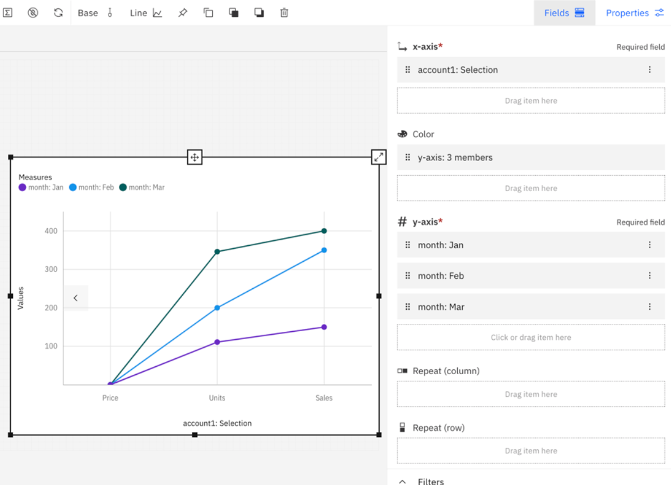Click the y-axis hash section icon
This screenshot has height=486, width=672.
pos(402,222)
